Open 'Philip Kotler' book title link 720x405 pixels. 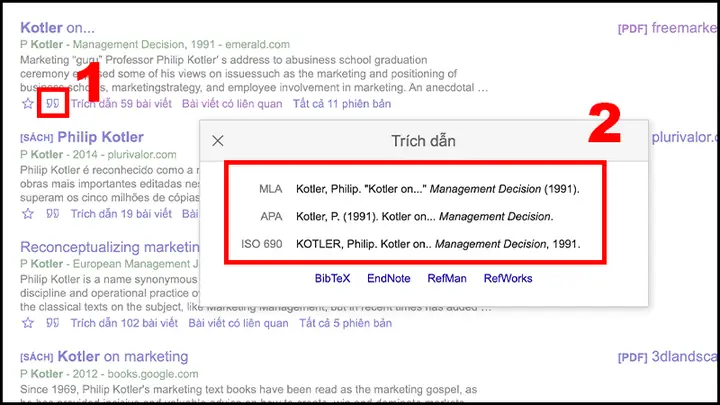(x=101, y=137)
